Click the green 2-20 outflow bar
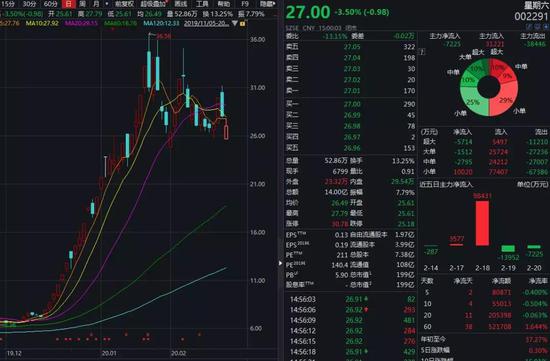 point(534,247)
